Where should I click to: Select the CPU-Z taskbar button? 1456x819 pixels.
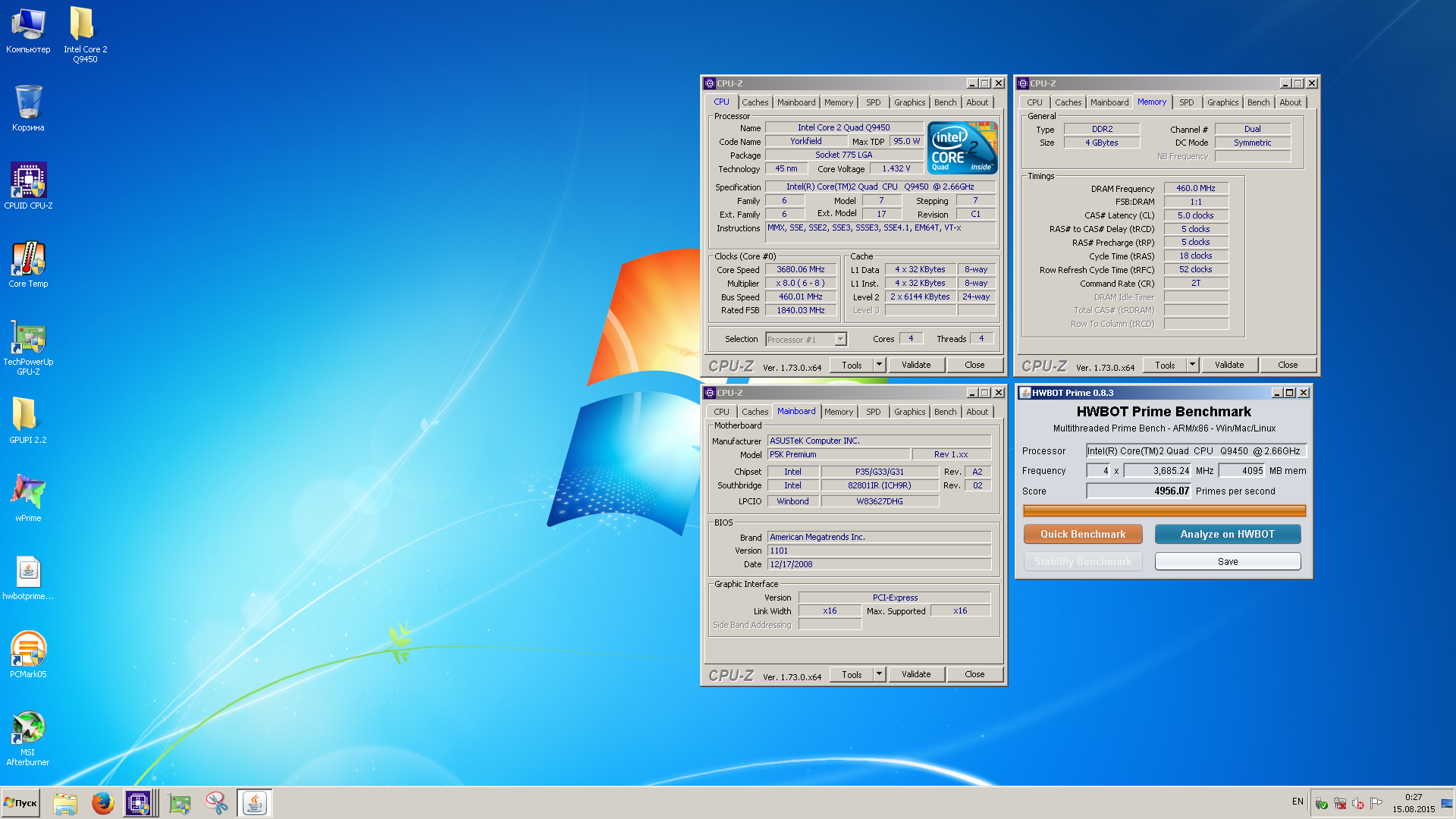[138, 803]
